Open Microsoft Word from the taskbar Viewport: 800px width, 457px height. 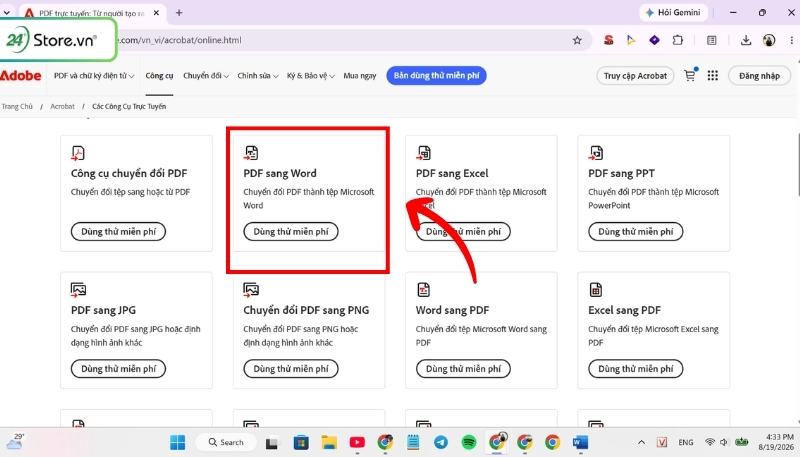pyautogui.click(x=581, y=442)
